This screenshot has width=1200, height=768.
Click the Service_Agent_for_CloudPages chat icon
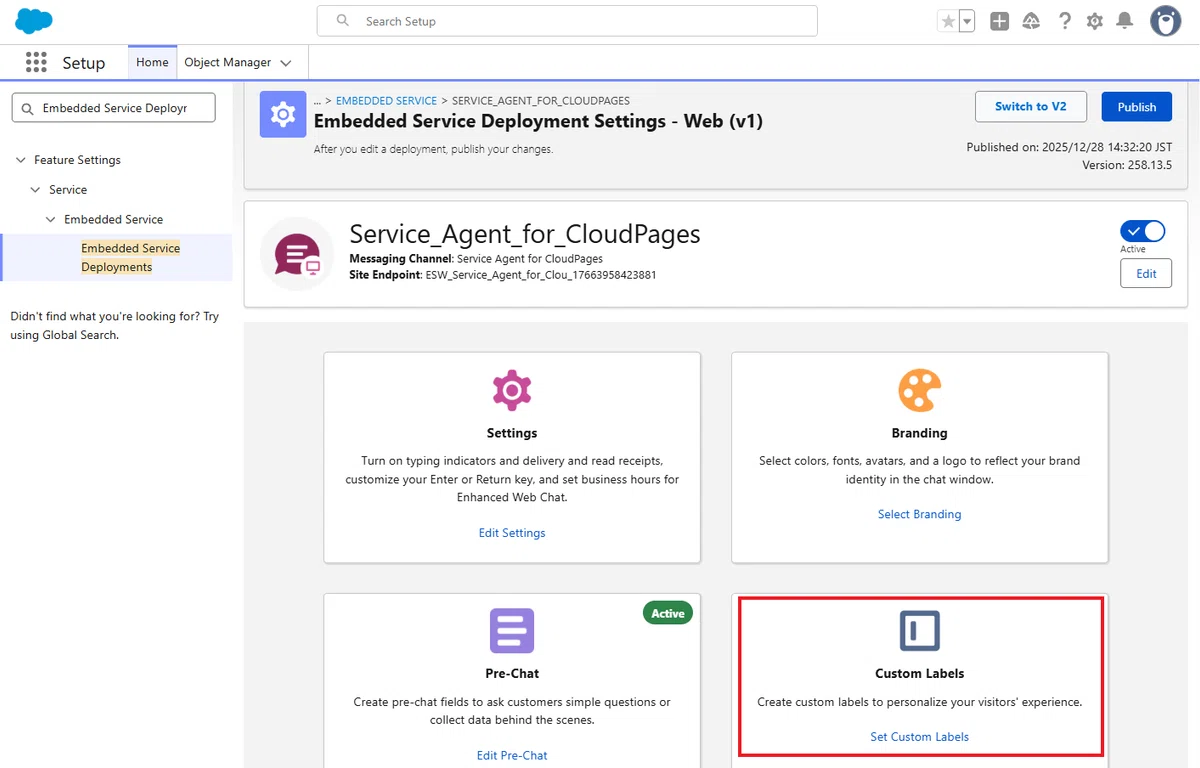[x=297, y=254]
